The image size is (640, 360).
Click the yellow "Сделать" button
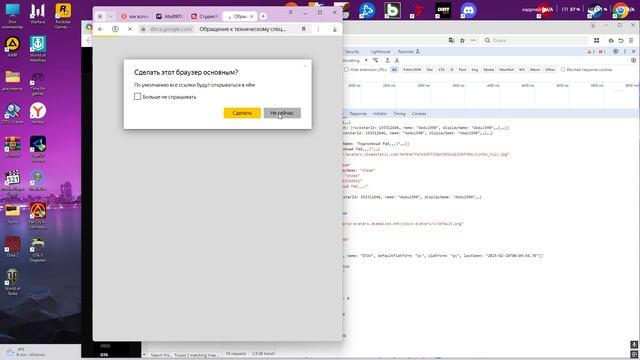coord(242,113)
